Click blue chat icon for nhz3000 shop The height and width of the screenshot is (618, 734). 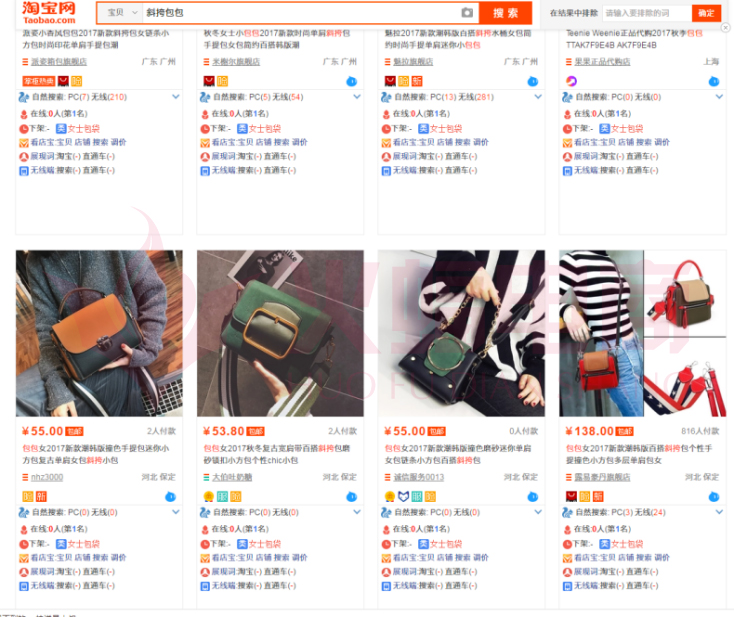click(170, 497)
